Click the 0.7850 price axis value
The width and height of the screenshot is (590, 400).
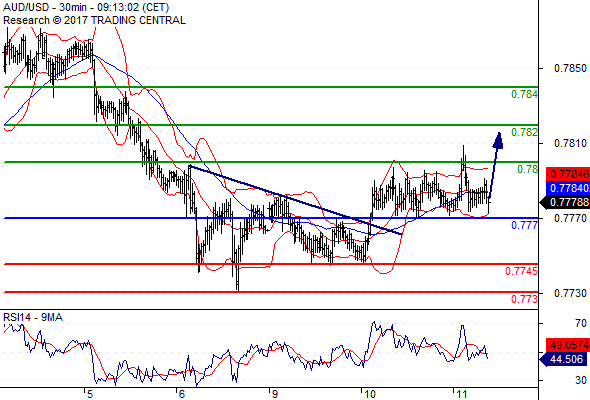[570, 68]
